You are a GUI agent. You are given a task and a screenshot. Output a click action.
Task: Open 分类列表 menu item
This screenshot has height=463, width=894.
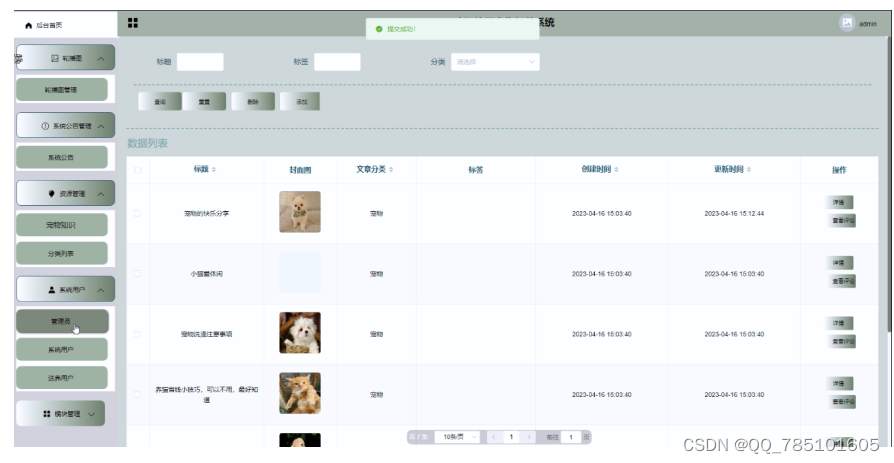[62, 253]
